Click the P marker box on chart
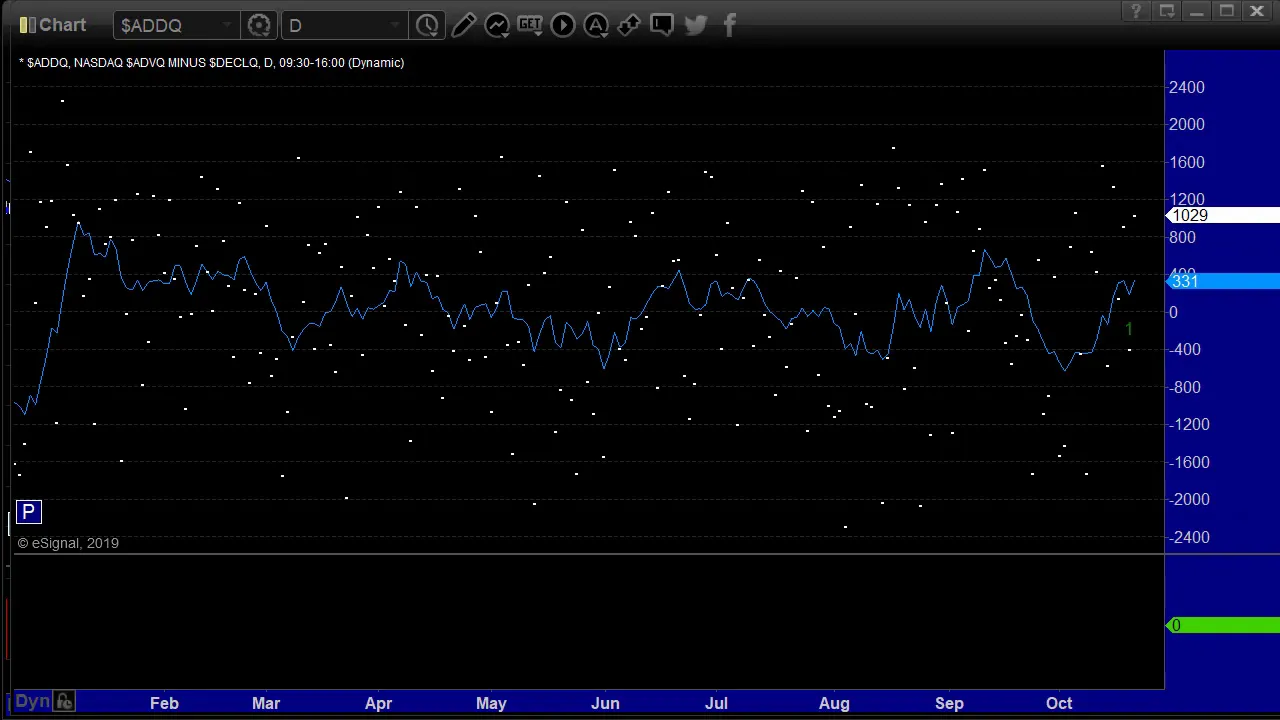 click(28, 513)
